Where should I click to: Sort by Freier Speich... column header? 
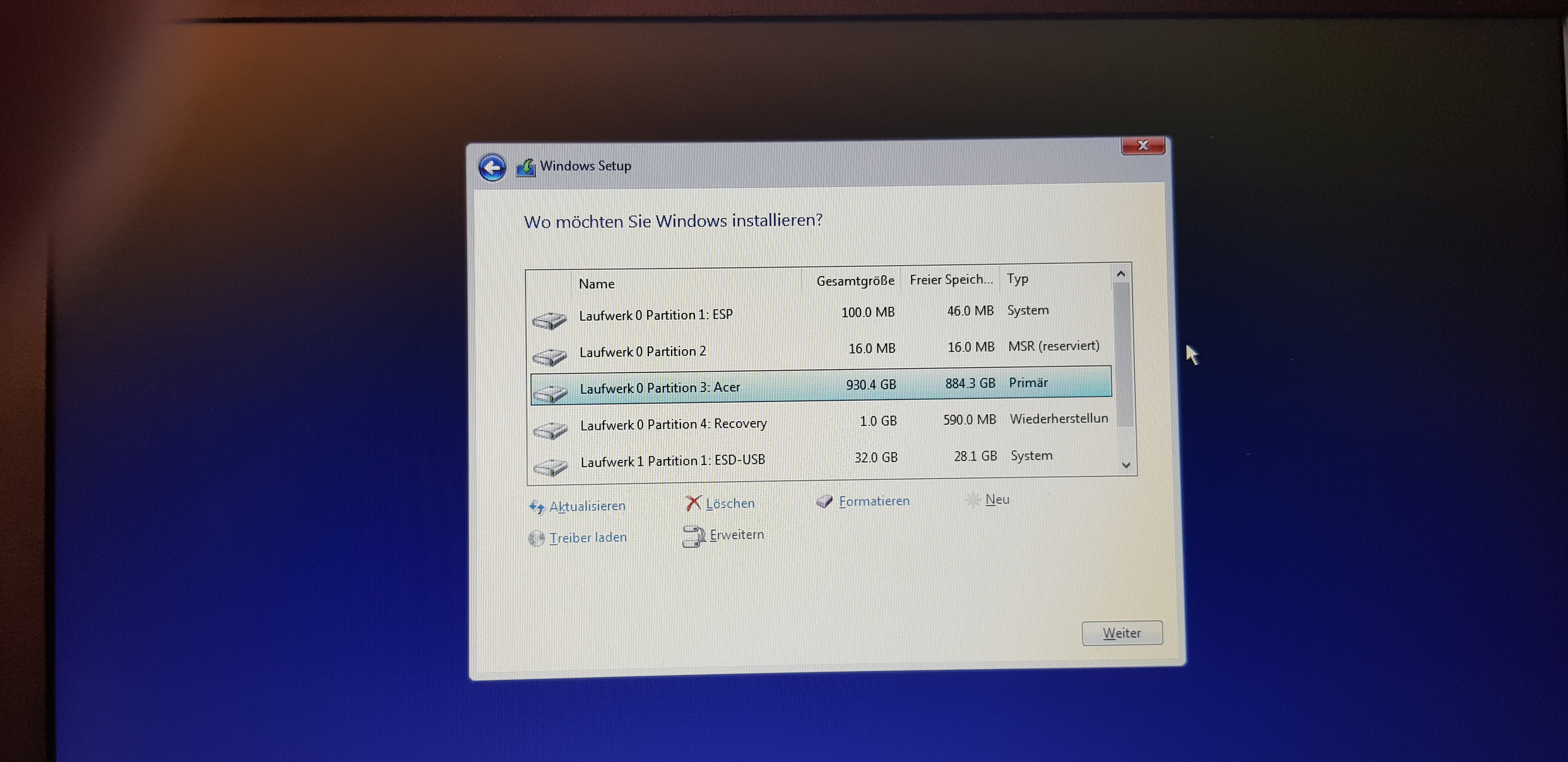(x=951, y=279)
